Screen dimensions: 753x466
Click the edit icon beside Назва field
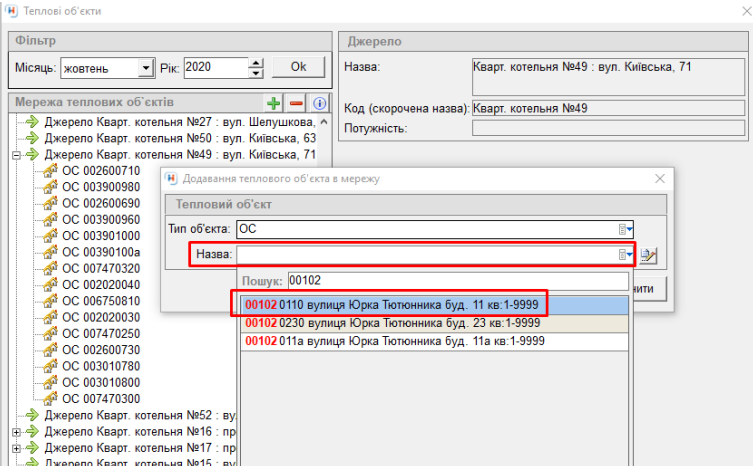648,256
